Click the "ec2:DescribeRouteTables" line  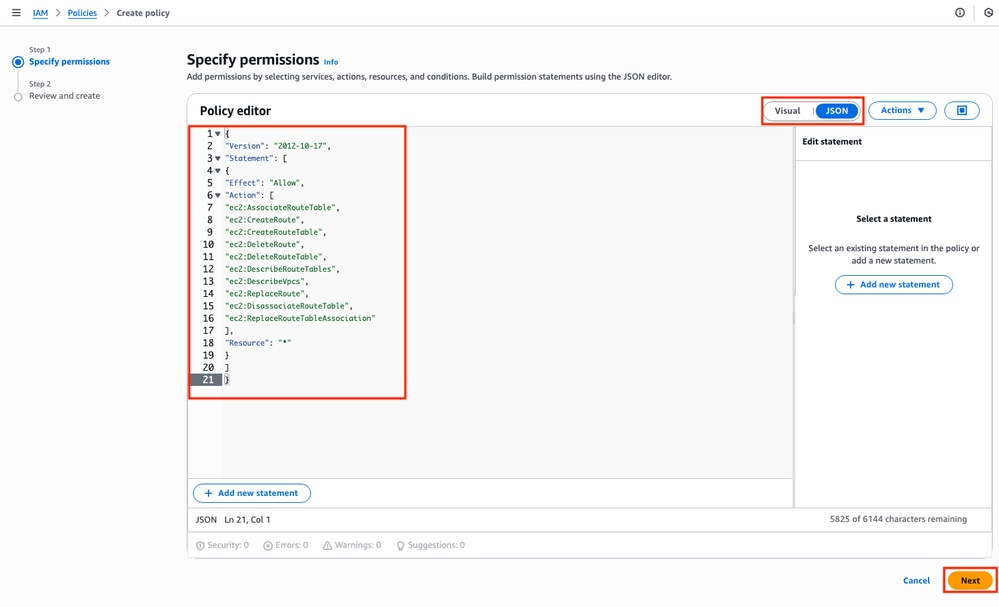click(282, 269)
